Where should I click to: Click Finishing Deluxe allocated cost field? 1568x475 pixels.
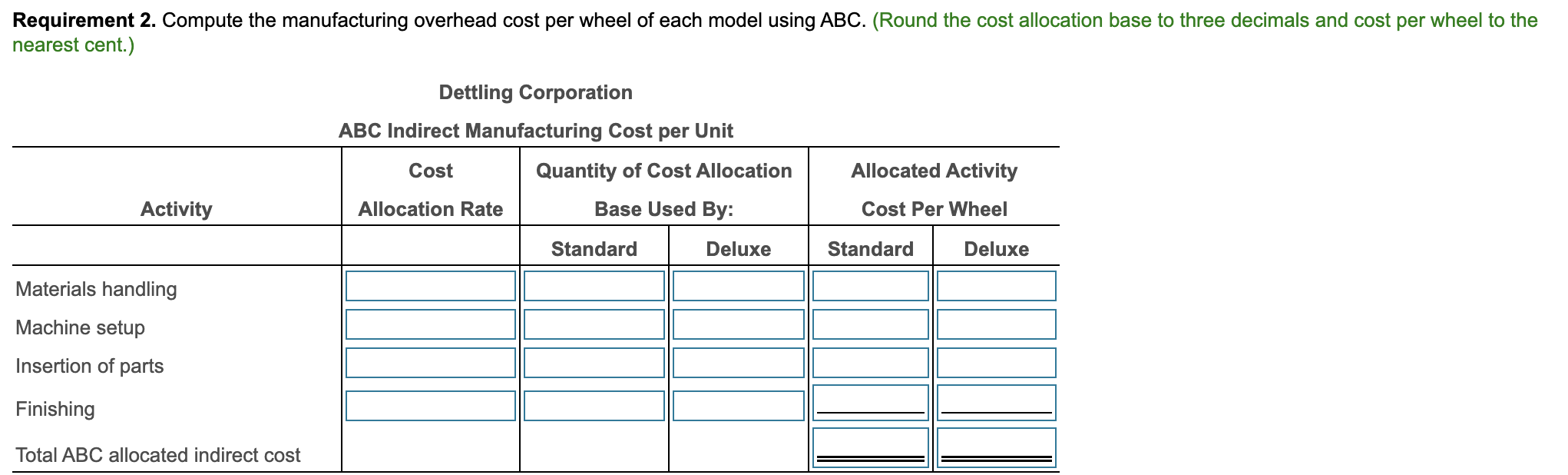pos(995,401)
